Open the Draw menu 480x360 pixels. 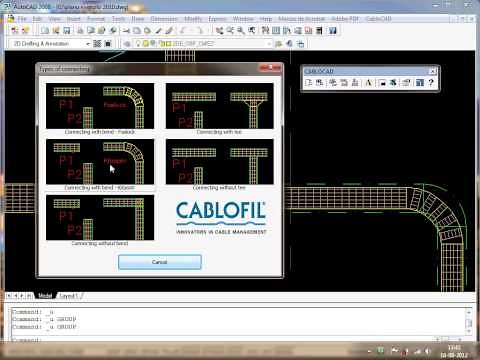tap(138, 19)
